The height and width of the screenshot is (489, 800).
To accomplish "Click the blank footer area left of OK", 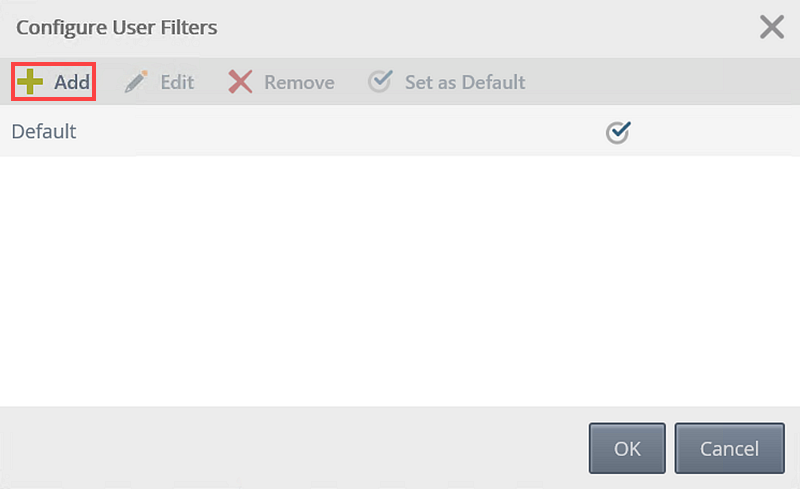I will tap(293, 448).
